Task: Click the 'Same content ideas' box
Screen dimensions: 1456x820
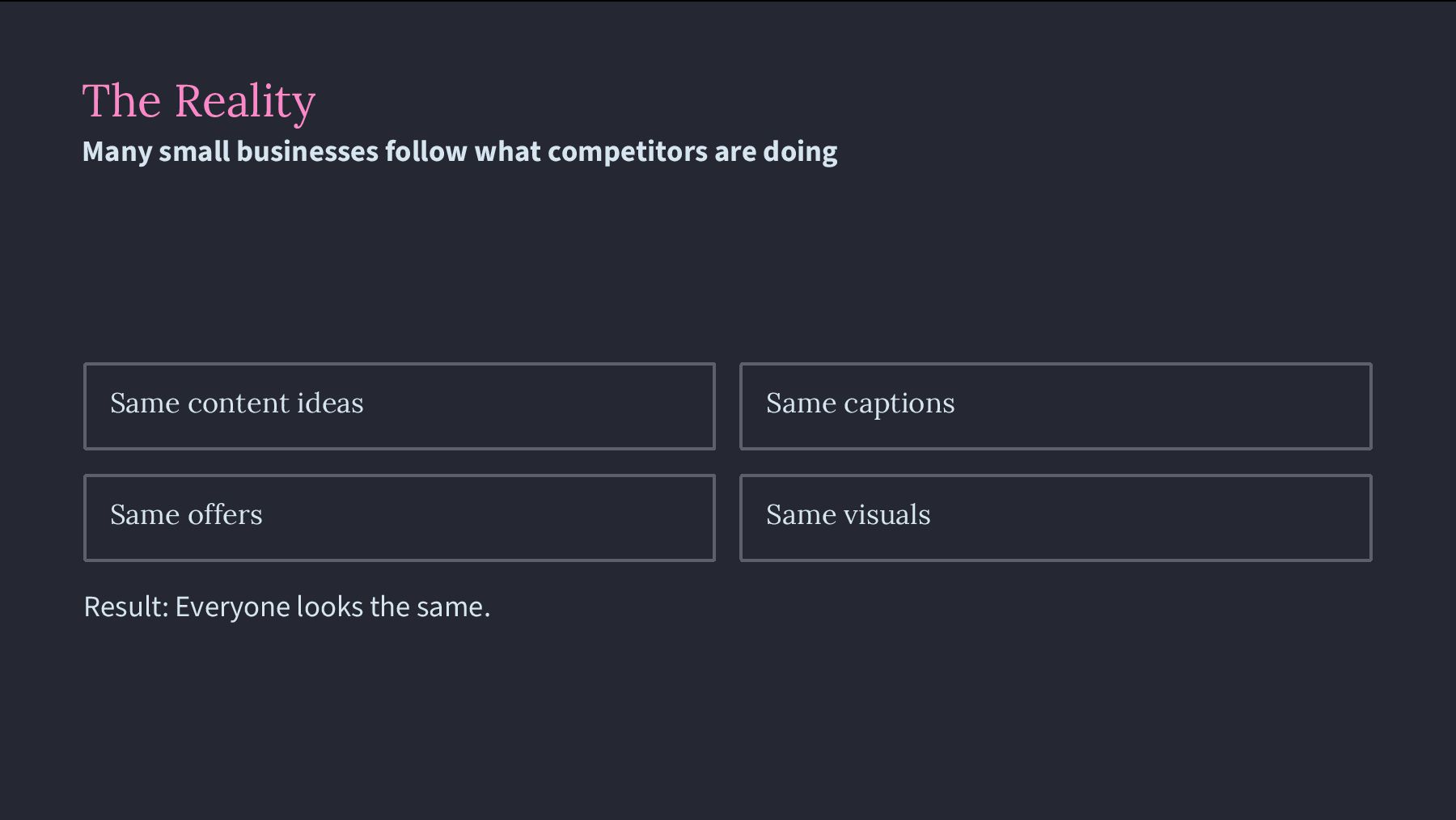Action: coord(399,406)
